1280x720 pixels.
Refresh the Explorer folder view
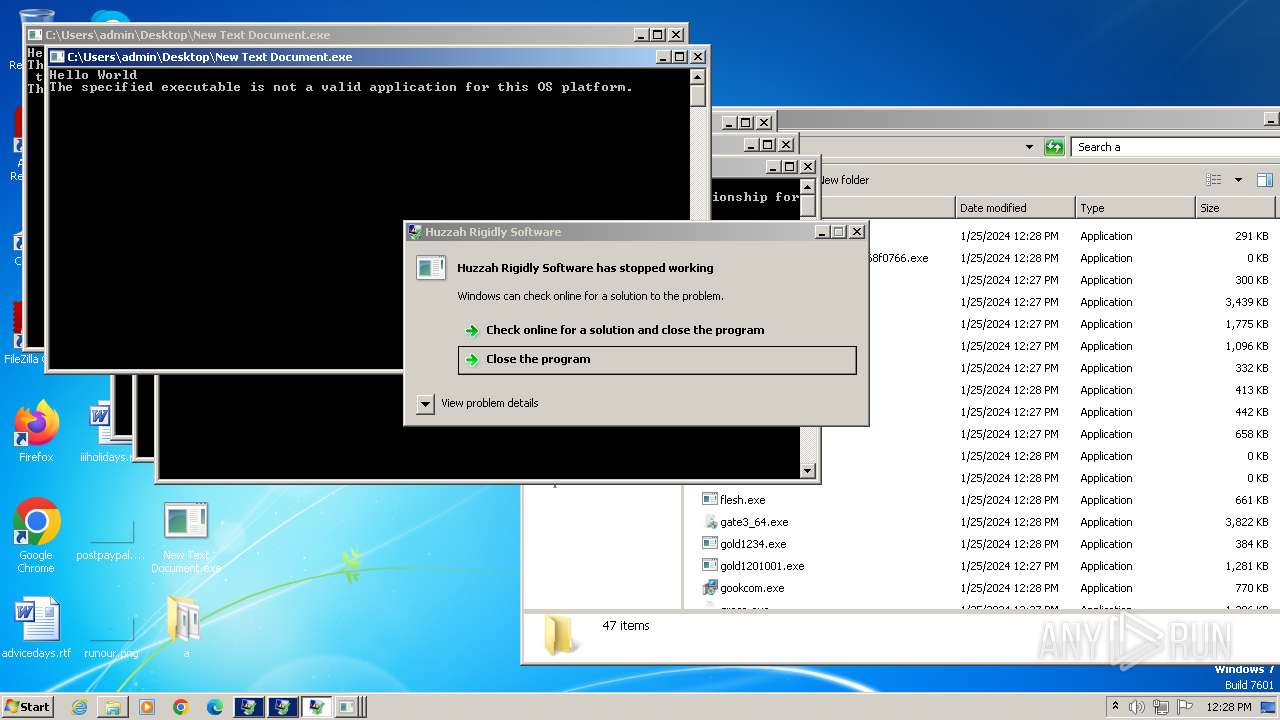point(1054,147)
